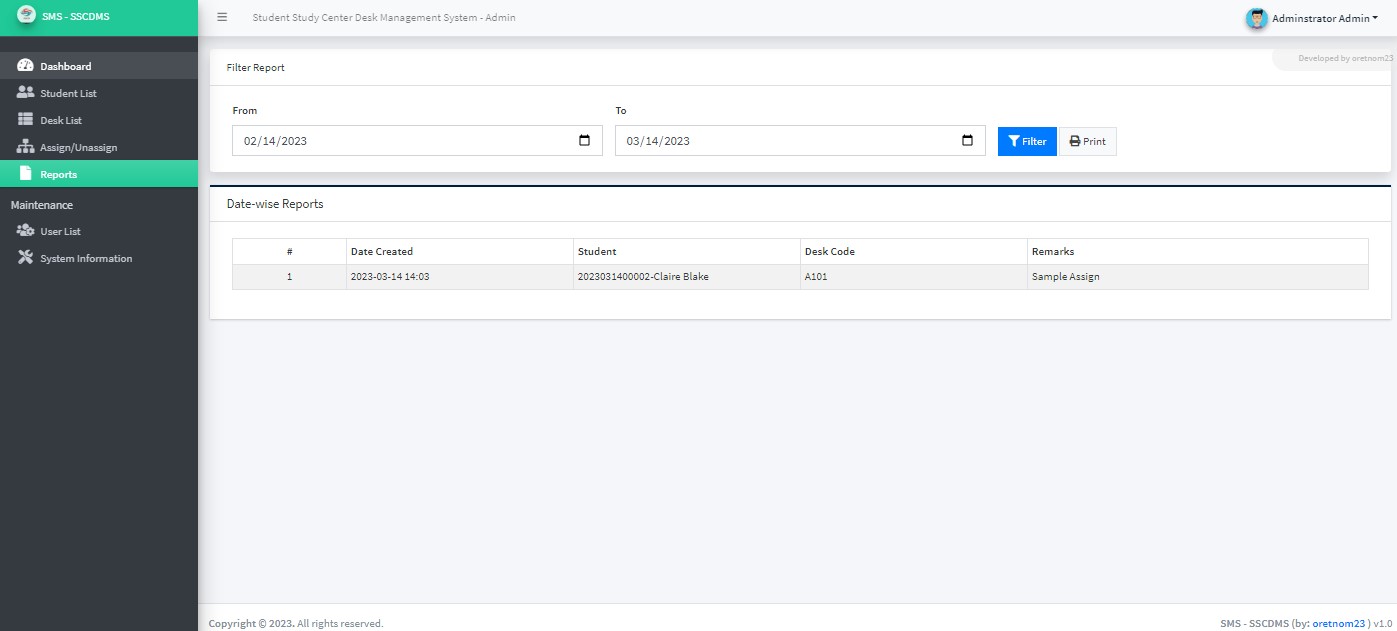
Task: Click the system title in top bar
Action: (384, 18)
